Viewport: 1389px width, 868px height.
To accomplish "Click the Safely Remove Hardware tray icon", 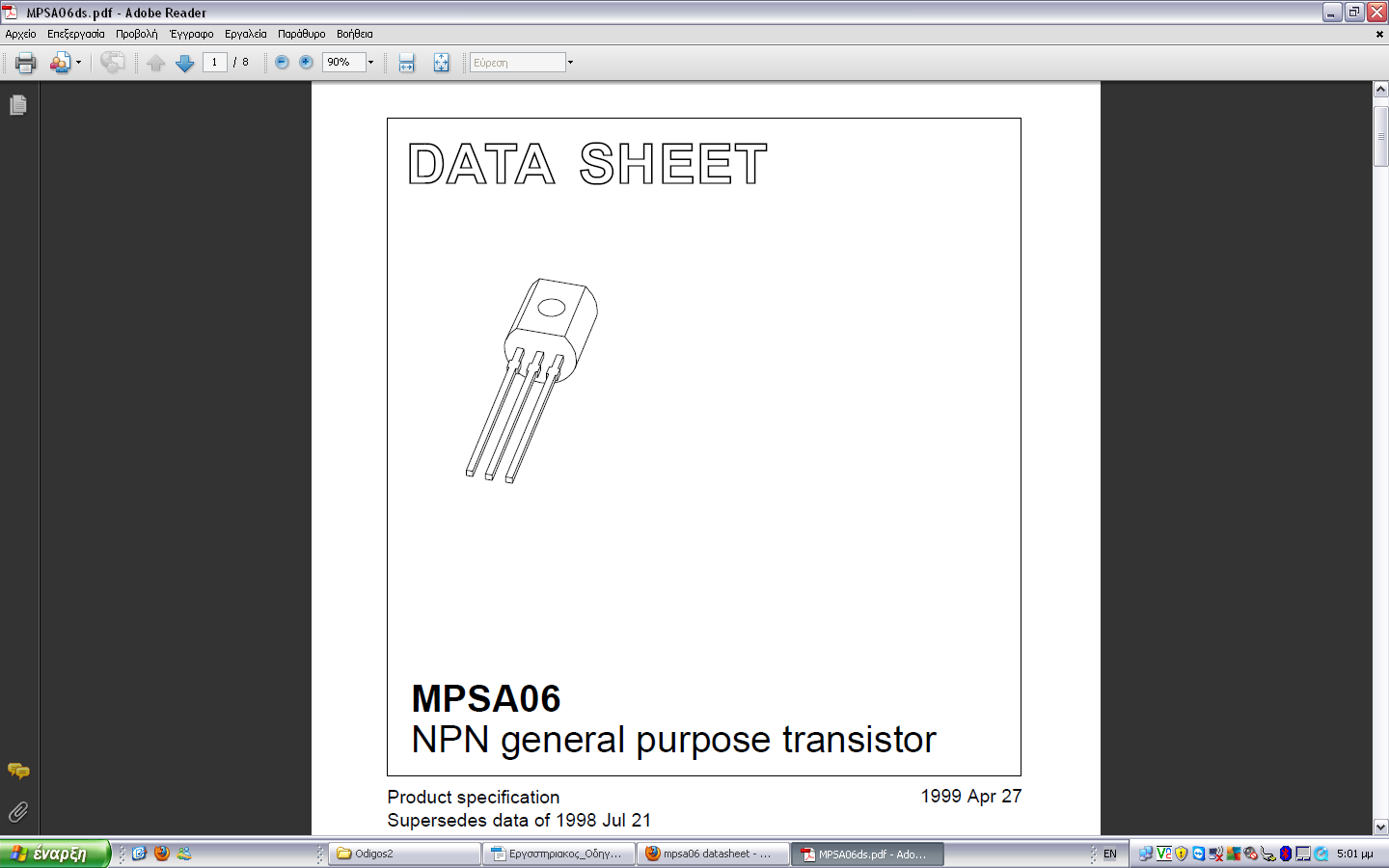I will click(1268, 854).
